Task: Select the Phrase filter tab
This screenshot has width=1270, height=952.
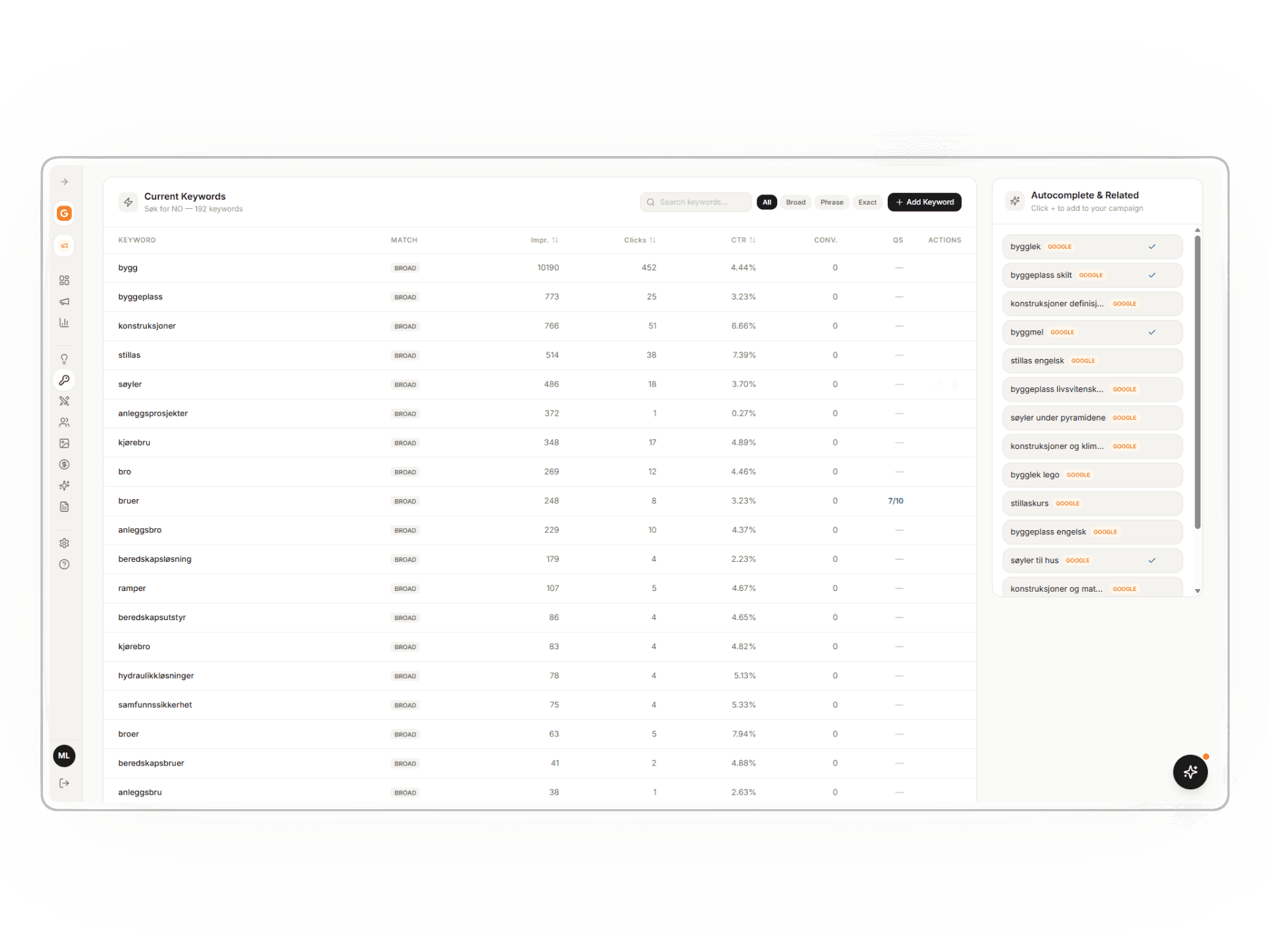Action: pyautogui.click(x=831, y=202)
